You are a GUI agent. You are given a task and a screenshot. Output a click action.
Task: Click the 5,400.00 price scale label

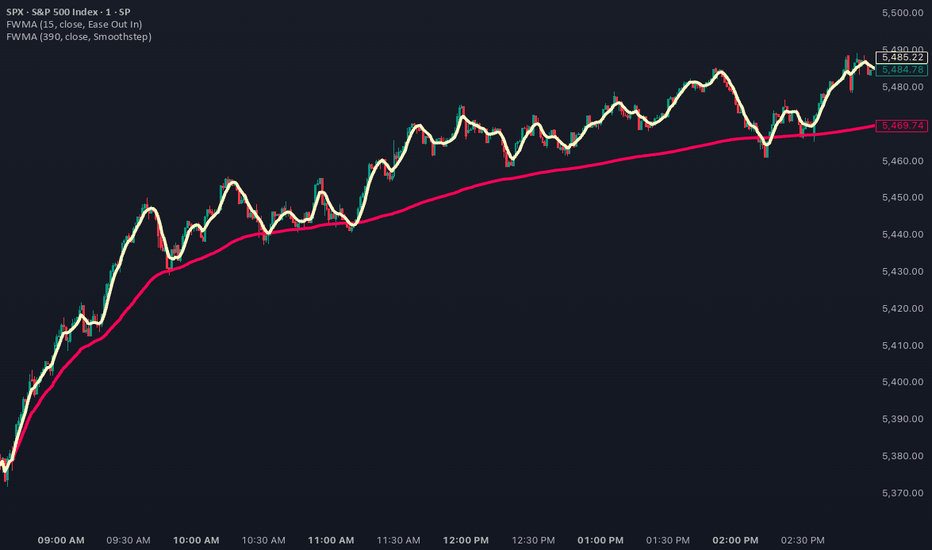[903, 382]
